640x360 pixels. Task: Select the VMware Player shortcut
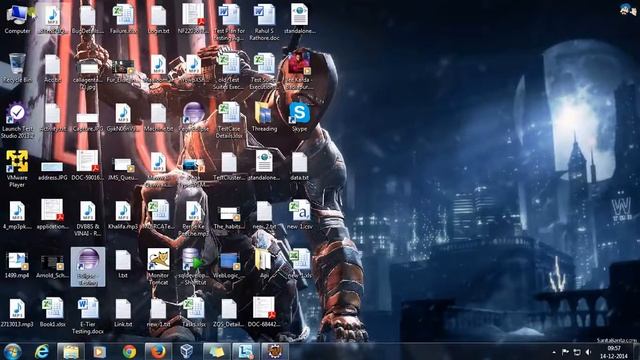(17, 169)
